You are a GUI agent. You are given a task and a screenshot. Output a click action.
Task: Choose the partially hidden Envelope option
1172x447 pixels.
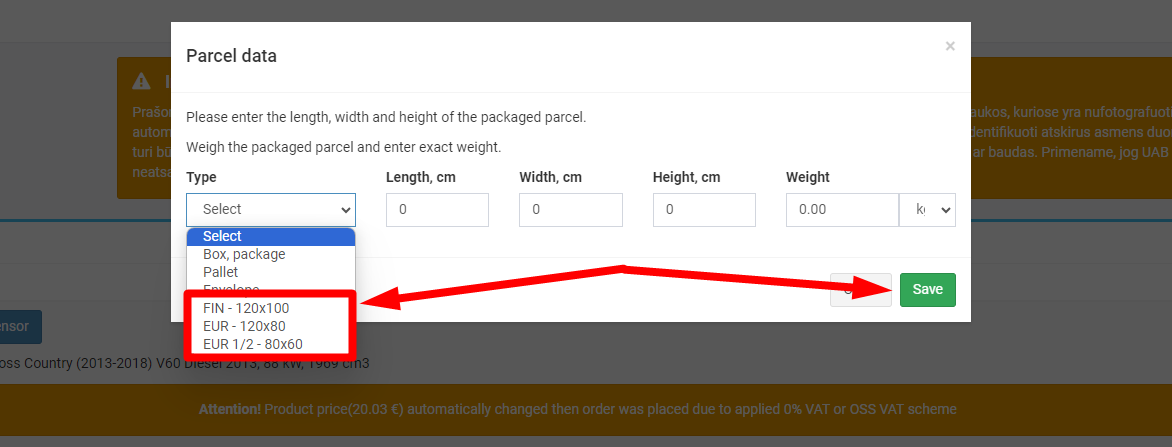tap(231, 287)
